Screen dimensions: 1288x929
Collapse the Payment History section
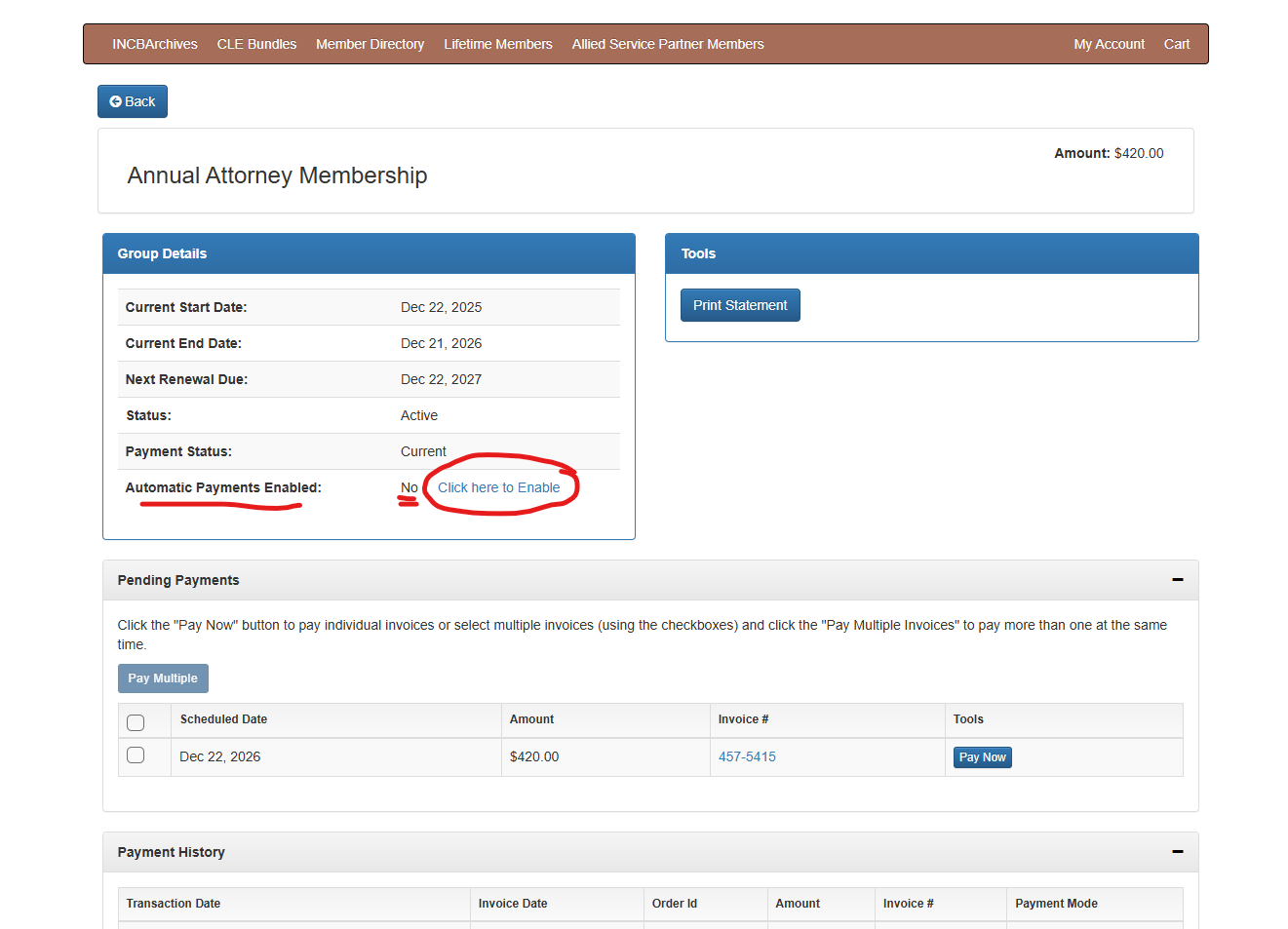(1177, 852)
